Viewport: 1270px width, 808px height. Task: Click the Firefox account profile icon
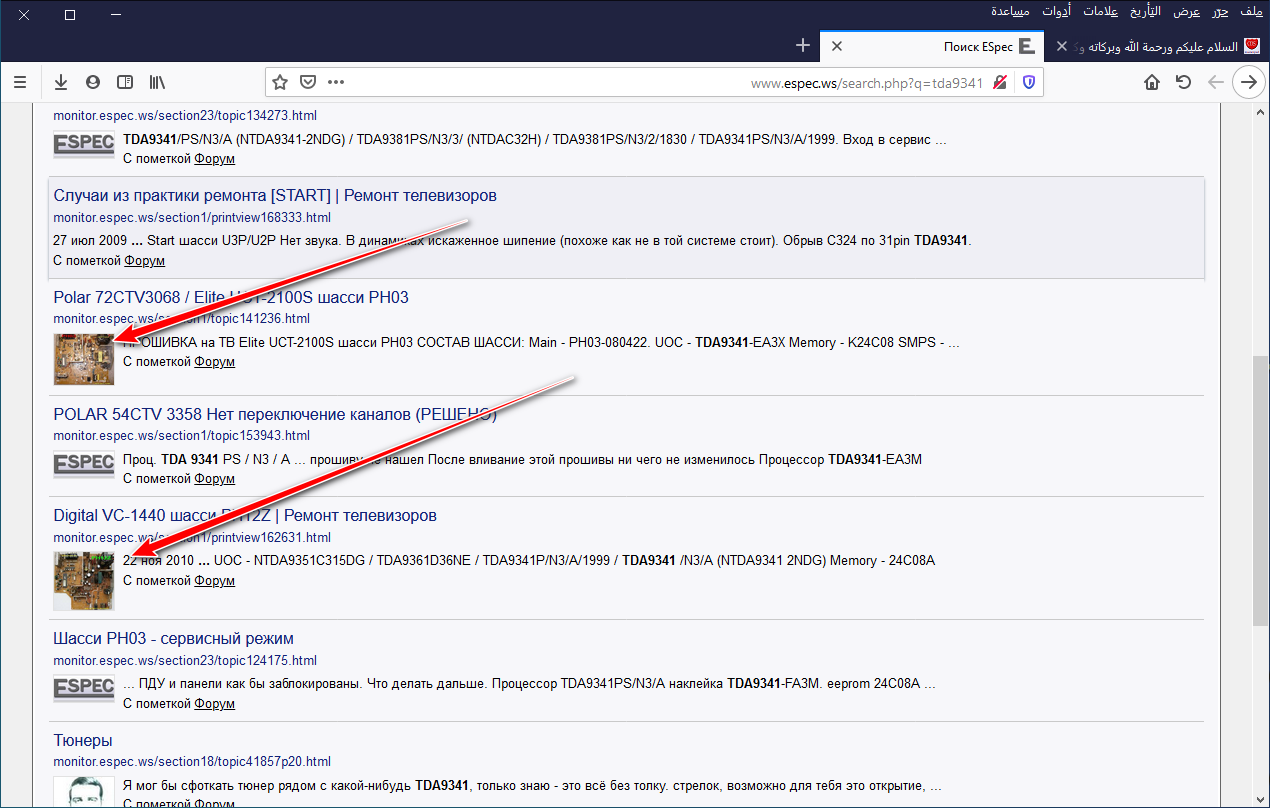tap(93, 82)
